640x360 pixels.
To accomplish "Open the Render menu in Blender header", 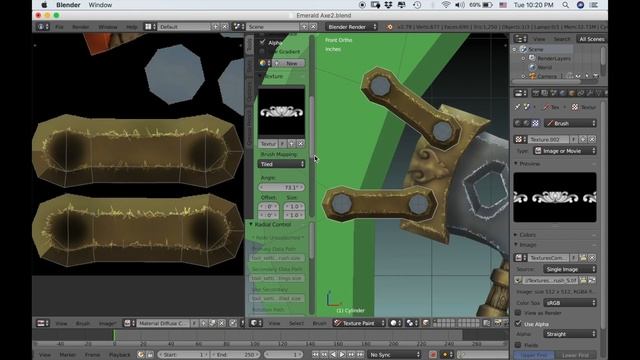I will [x=81, y=27].
